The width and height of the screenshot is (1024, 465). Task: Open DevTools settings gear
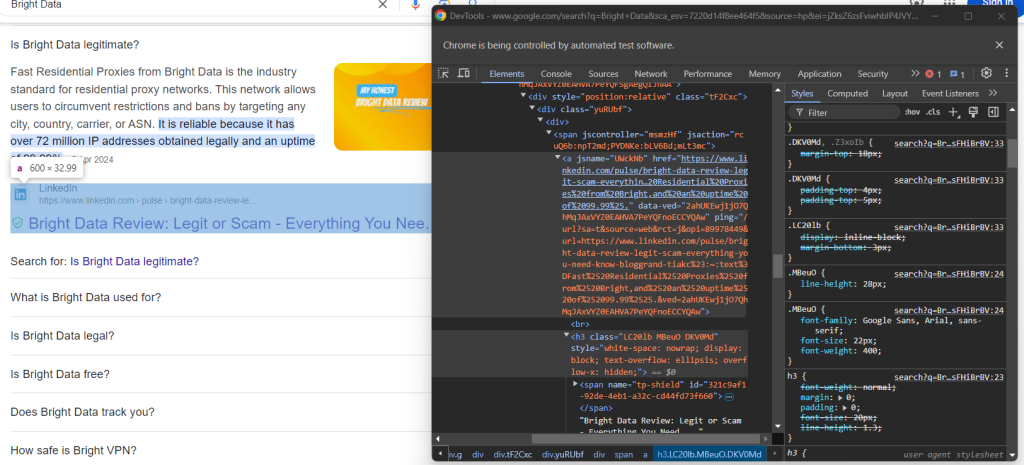[x=986, y=74]
